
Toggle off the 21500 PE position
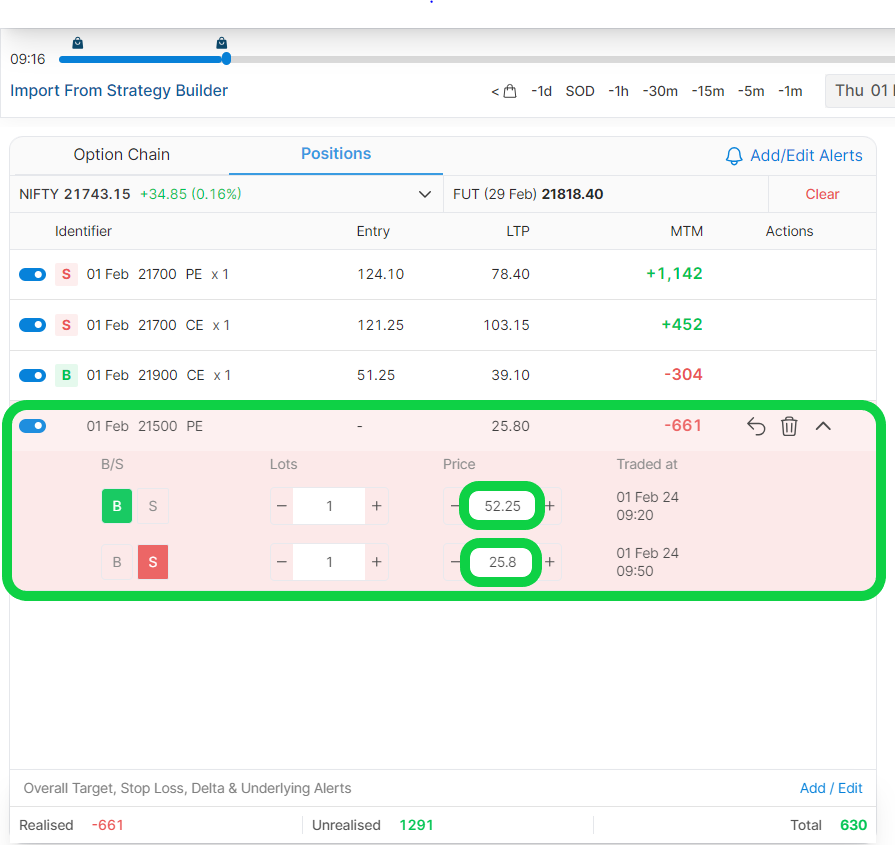pyautogui.click(x=33, y=426)
